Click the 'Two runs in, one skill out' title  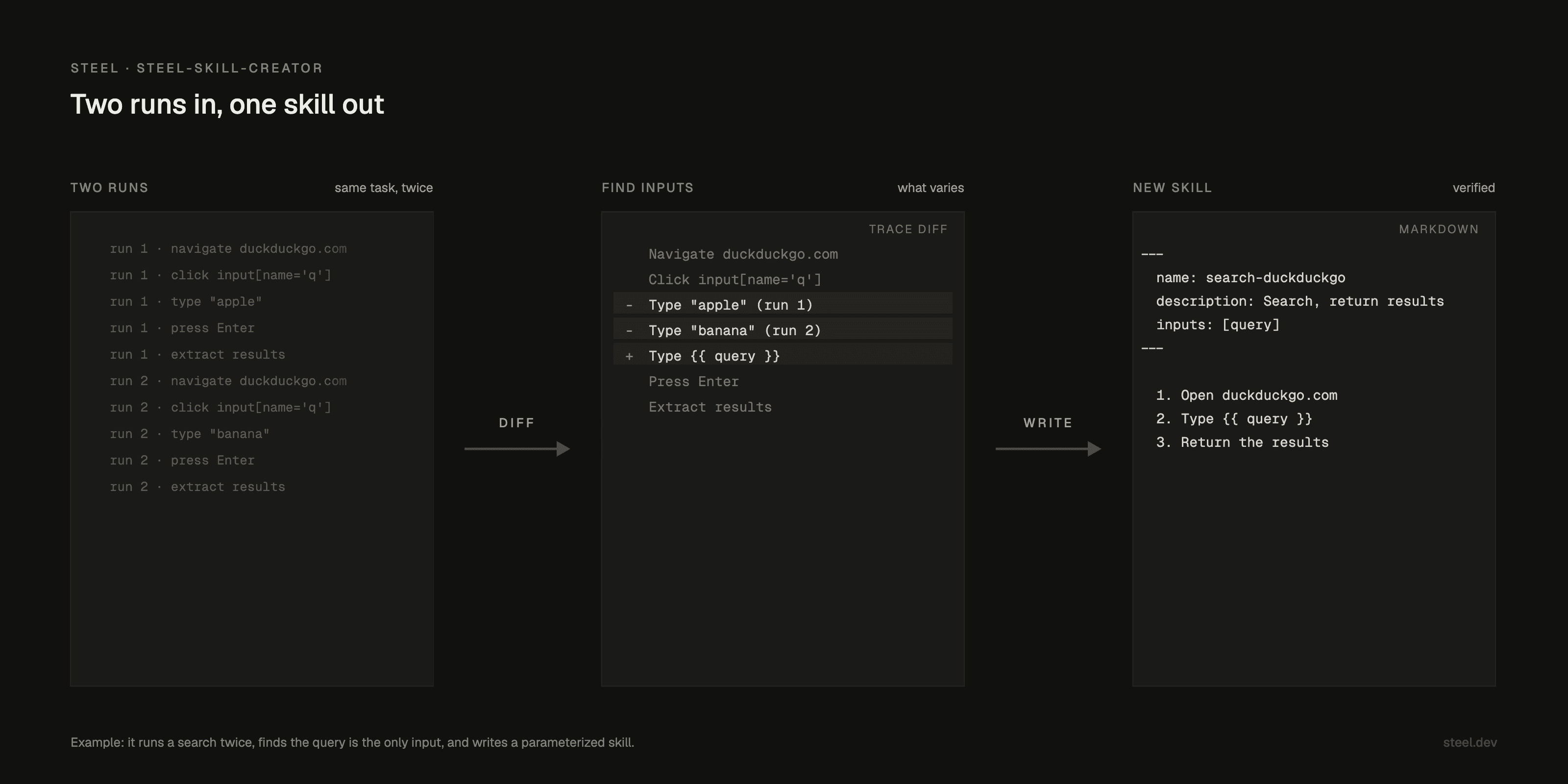point(227,104)
